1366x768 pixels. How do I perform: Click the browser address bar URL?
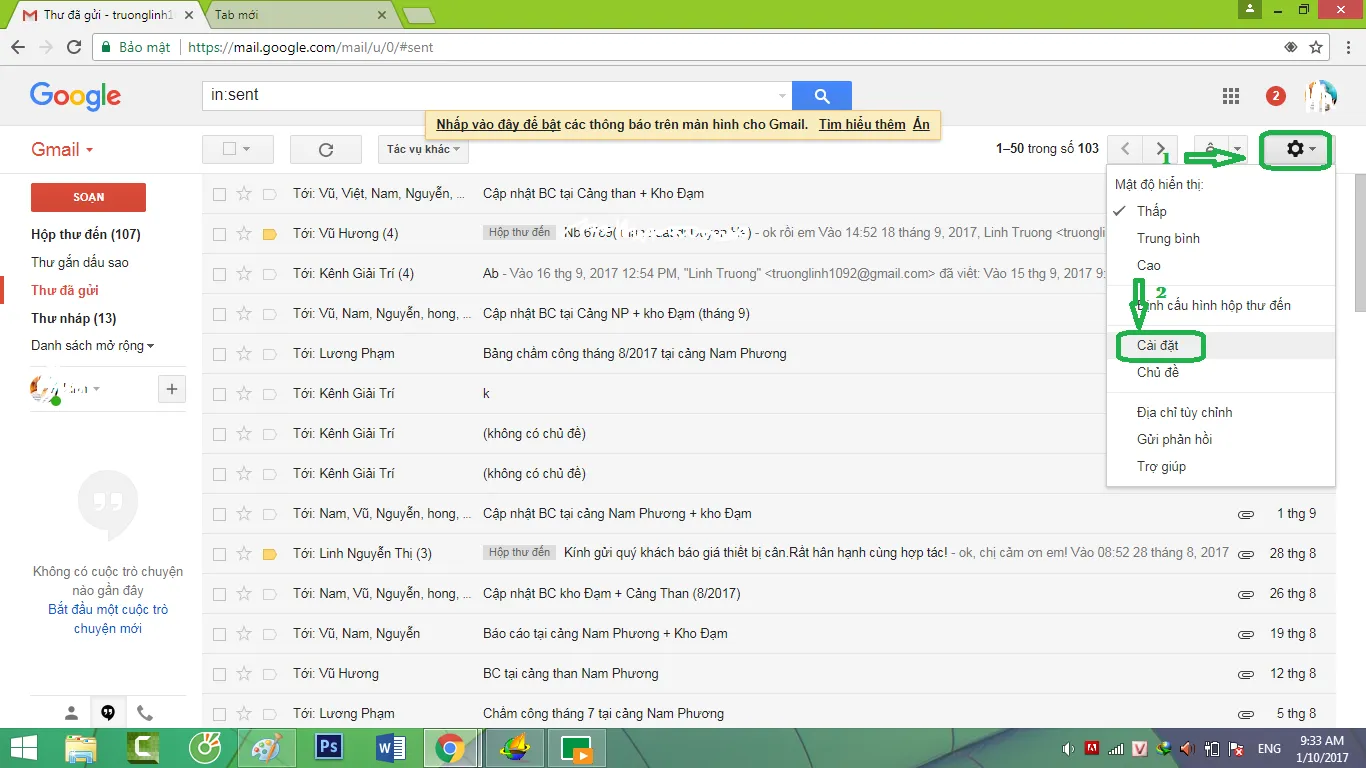point(311,47)
